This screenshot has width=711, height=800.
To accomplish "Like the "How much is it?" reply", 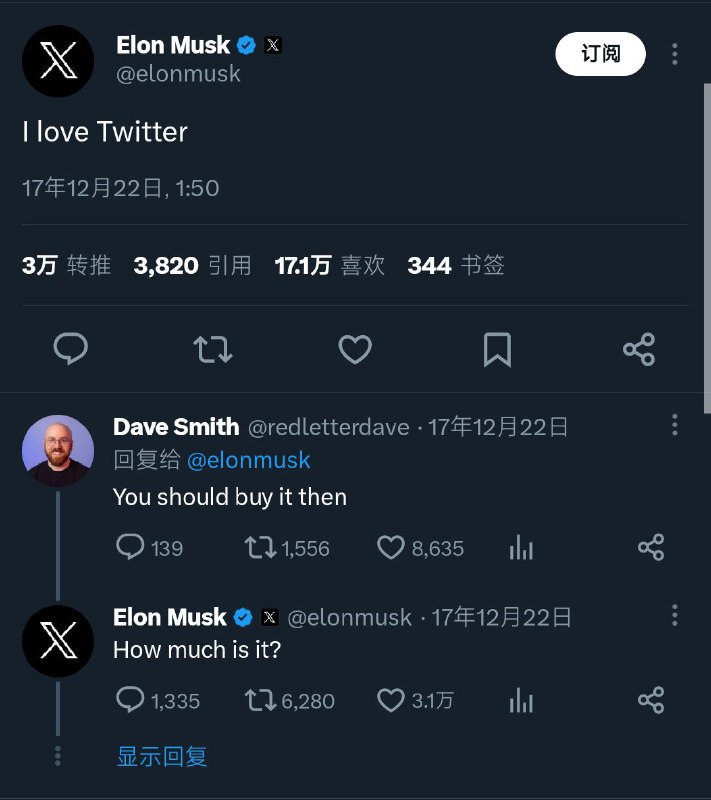I will pyautogui.click(x=390, y=700).
